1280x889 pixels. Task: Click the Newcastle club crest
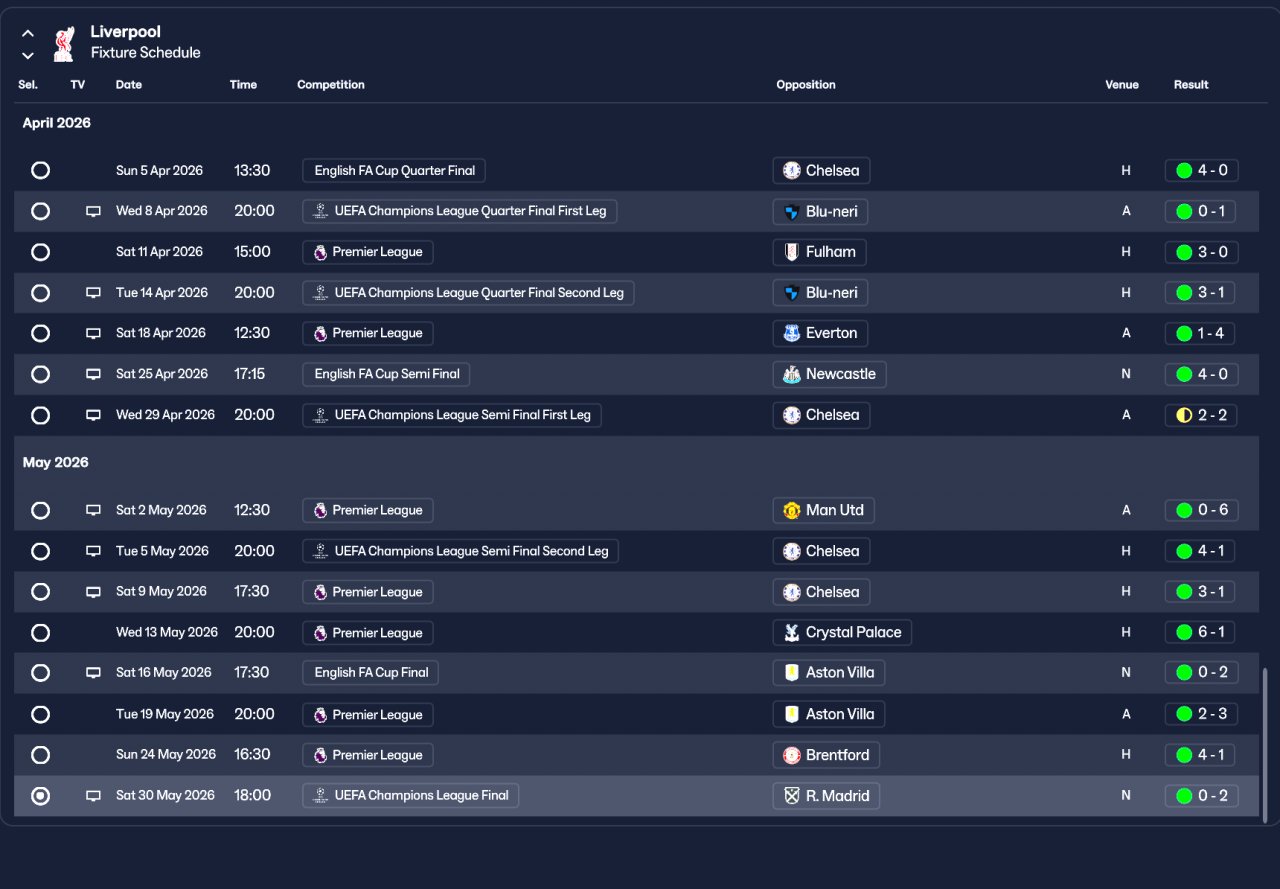pos(792,374)
